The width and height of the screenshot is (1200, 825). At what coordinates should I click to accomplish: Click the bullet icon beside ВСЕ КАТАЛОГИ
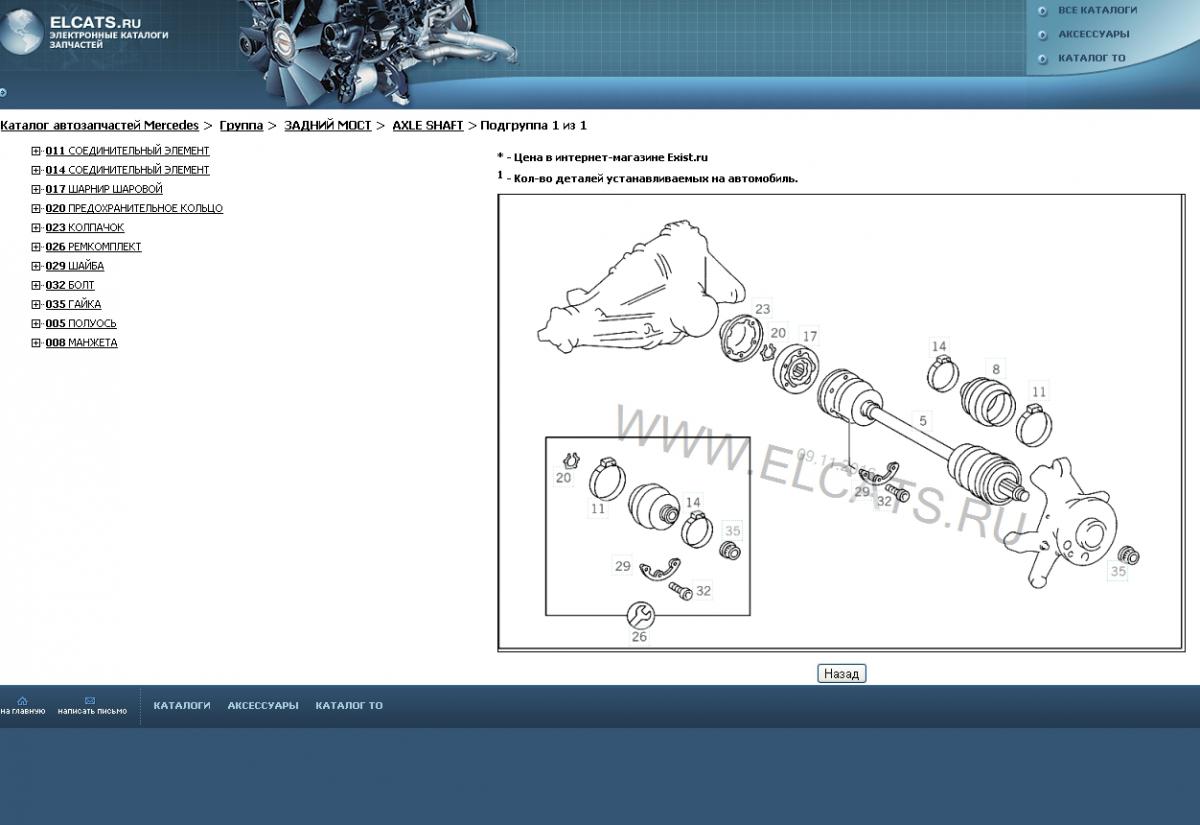coord(1043,11)
